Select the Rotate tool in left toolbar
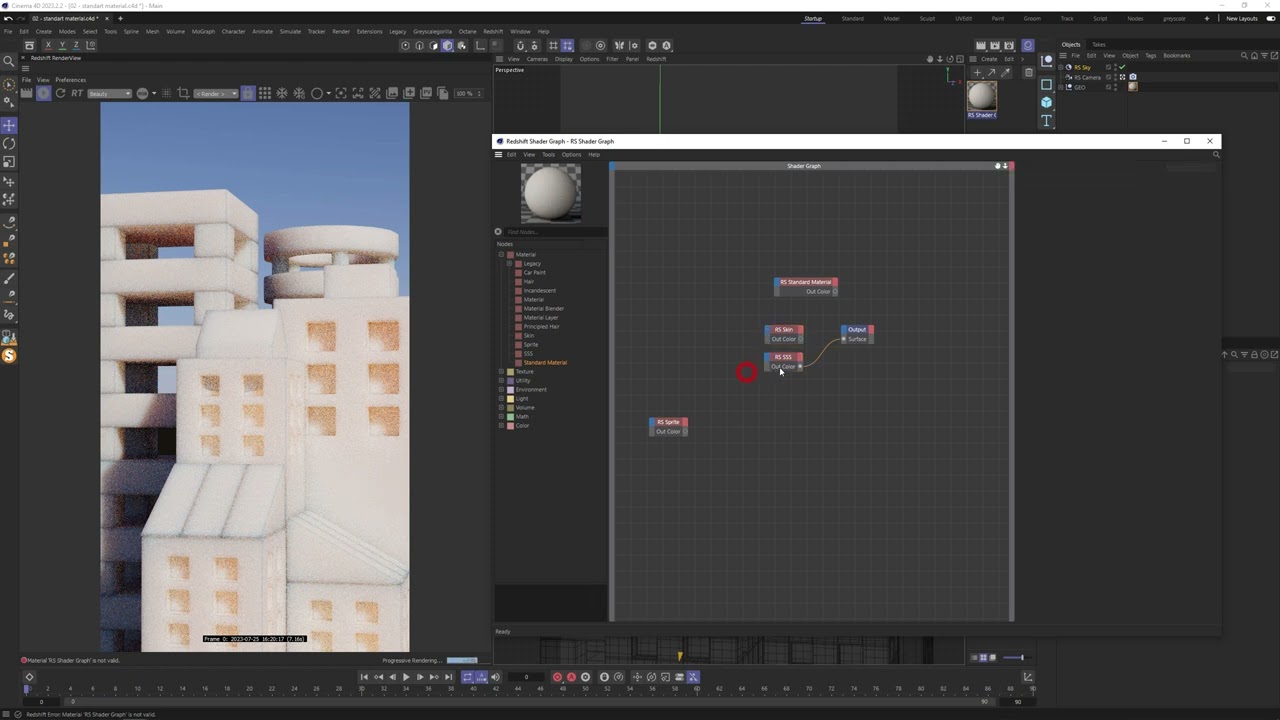The height and width of the screenshot is (720, 1280). coord(9,143)
